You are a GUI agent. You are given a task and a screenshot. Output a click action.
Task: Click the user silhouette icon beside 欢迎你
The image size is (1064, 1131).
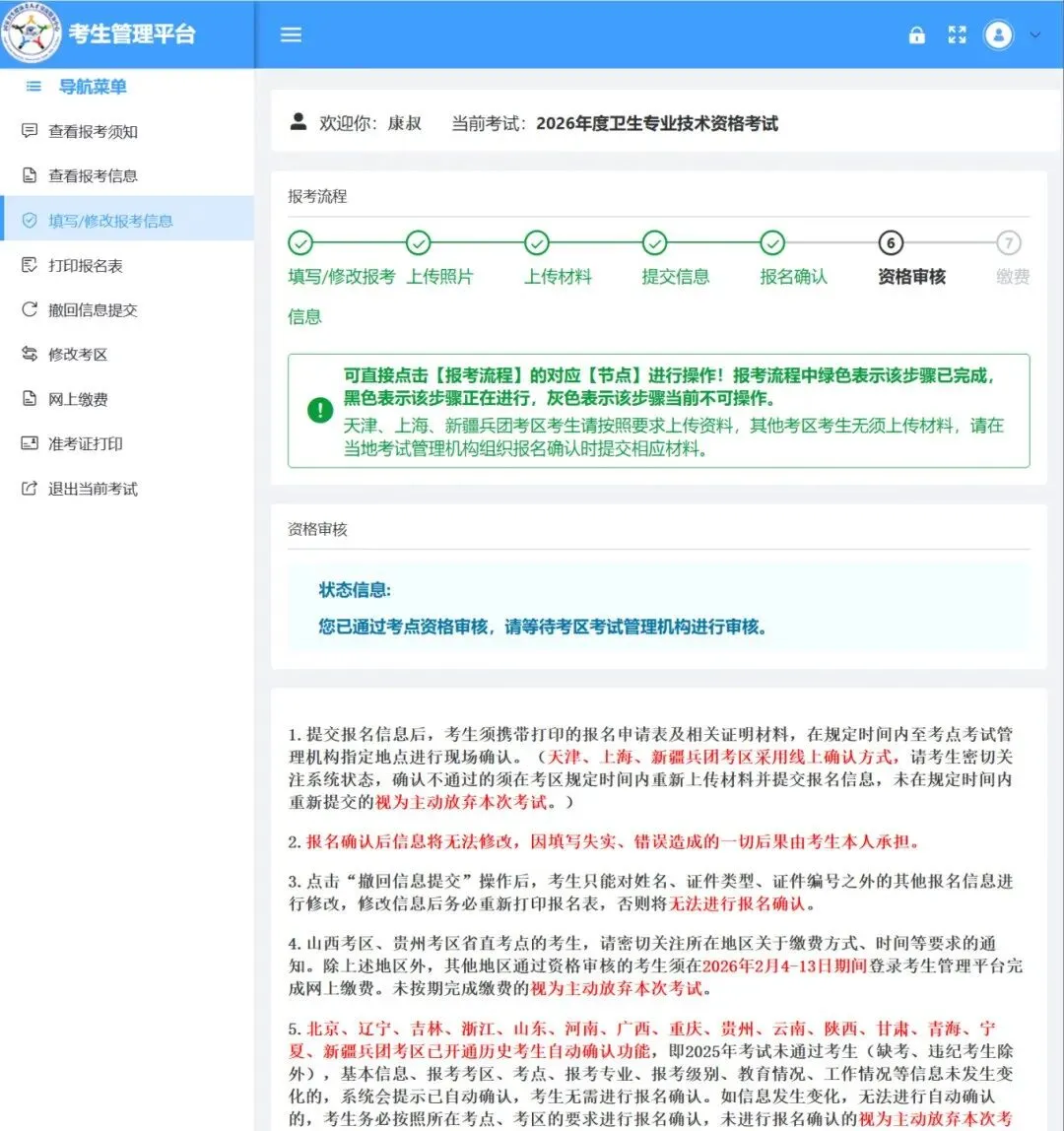[298, 122]
